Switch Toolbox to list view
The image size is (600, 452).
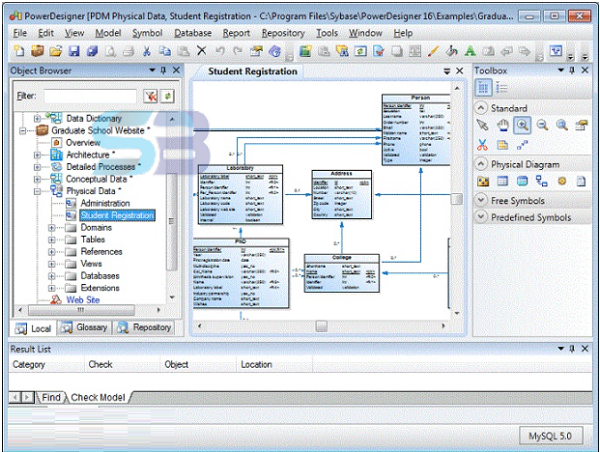tap(502, 88)
